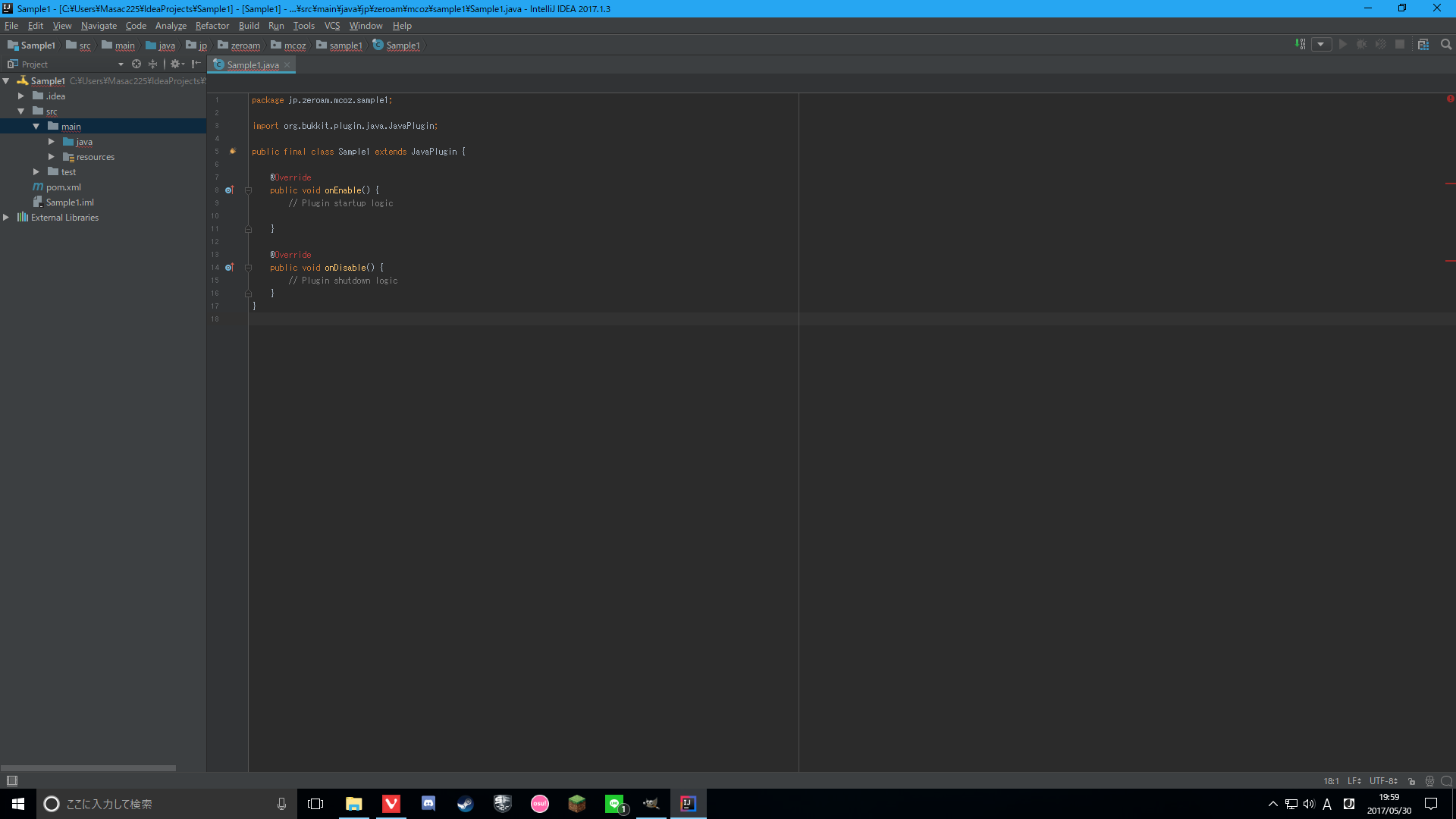Open Search Everywhere with the magnifier icon
1456x819 pixels.
(1445, 45)
